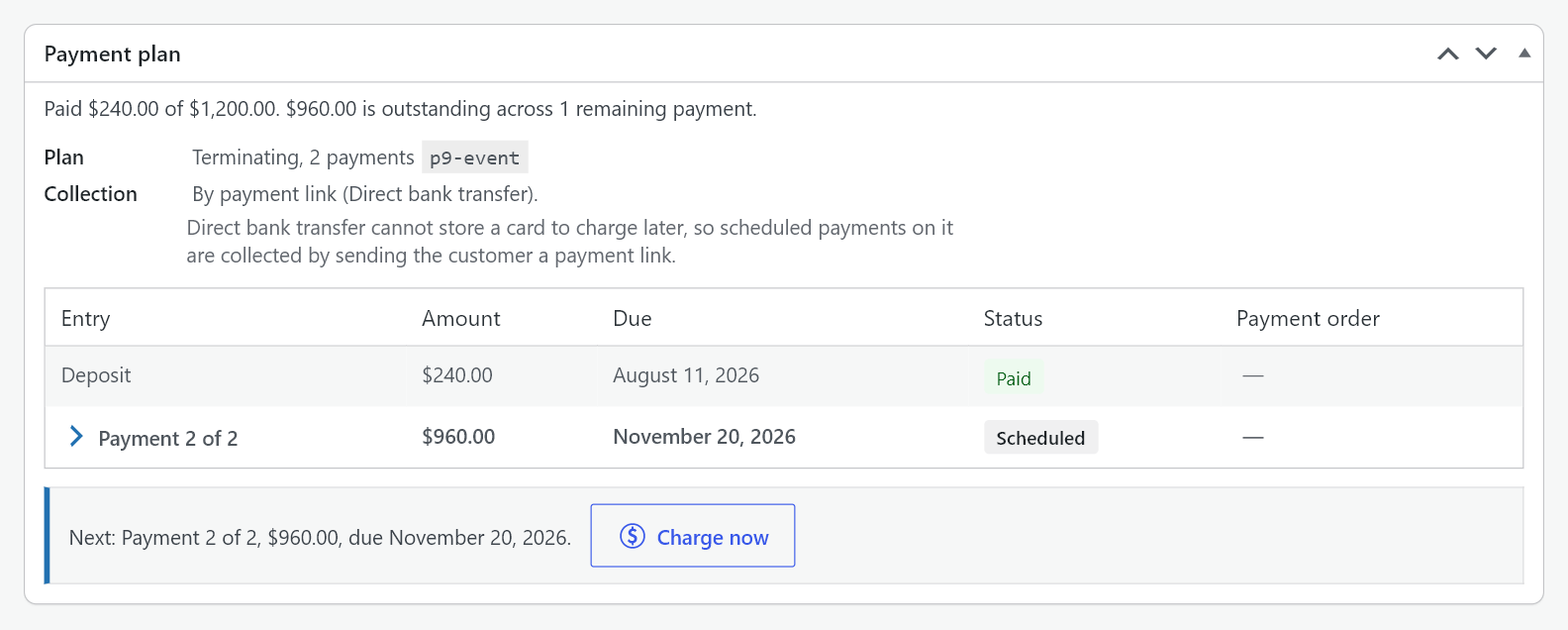Click the Plan field label

click(64, 157)
